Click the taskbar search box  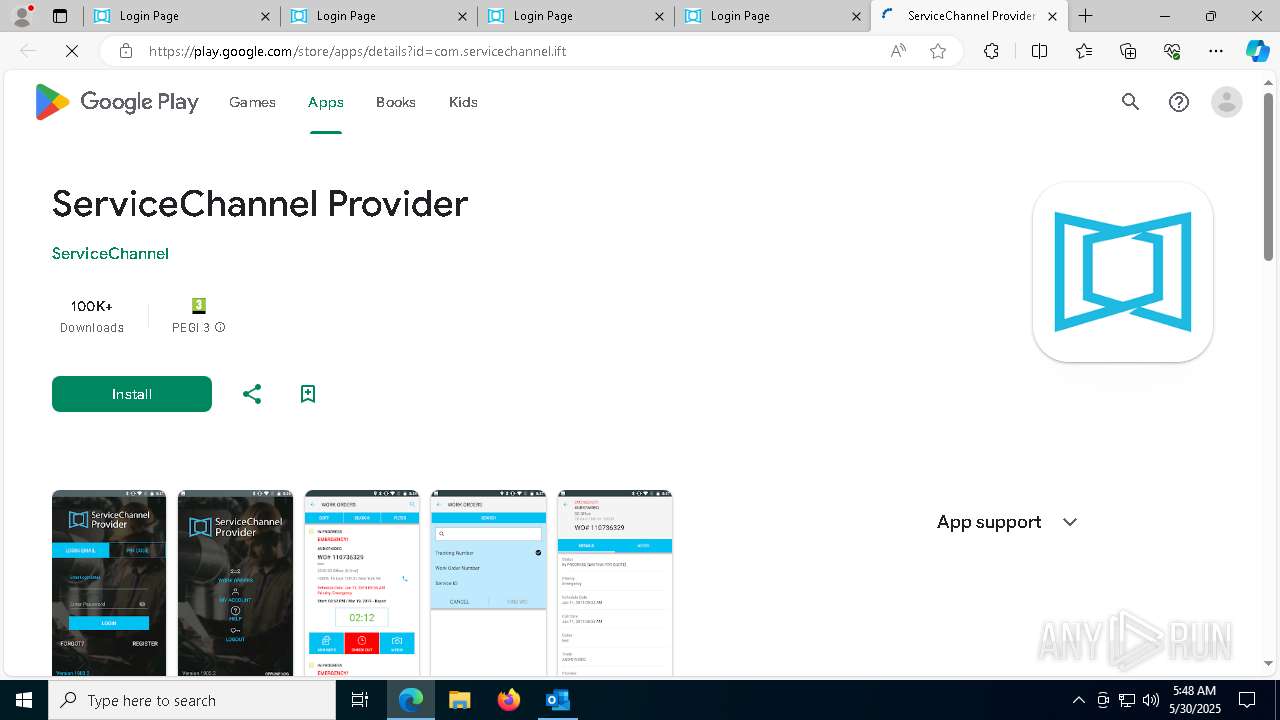192,700
